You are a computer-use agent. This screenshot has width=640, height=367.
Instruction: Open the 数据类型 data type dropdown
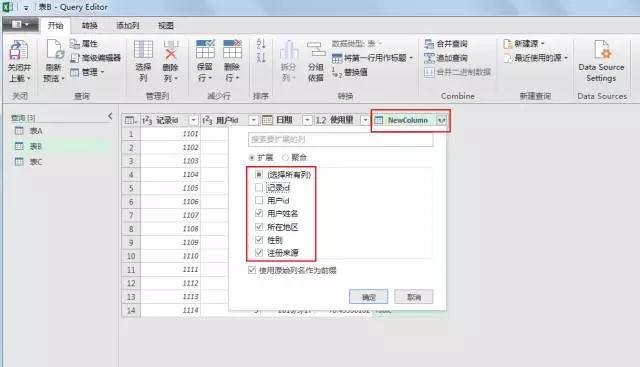point(357,43)
